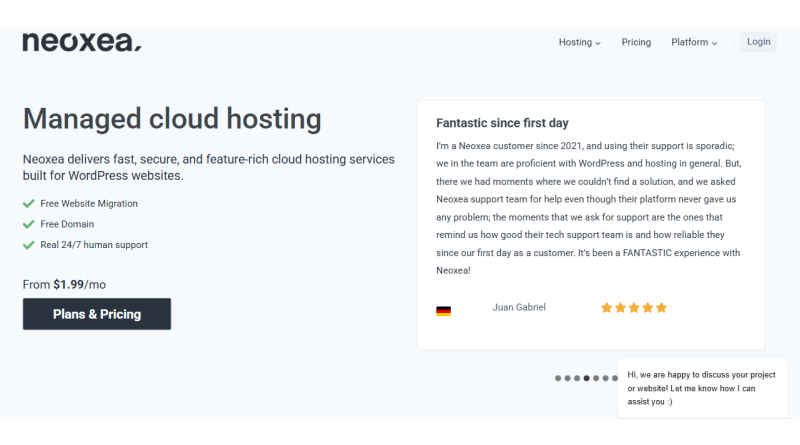Go to third testimonial carousel dot
Viewport: 800px width, 445px height.
pyautogui.click(x=577, y=378)
